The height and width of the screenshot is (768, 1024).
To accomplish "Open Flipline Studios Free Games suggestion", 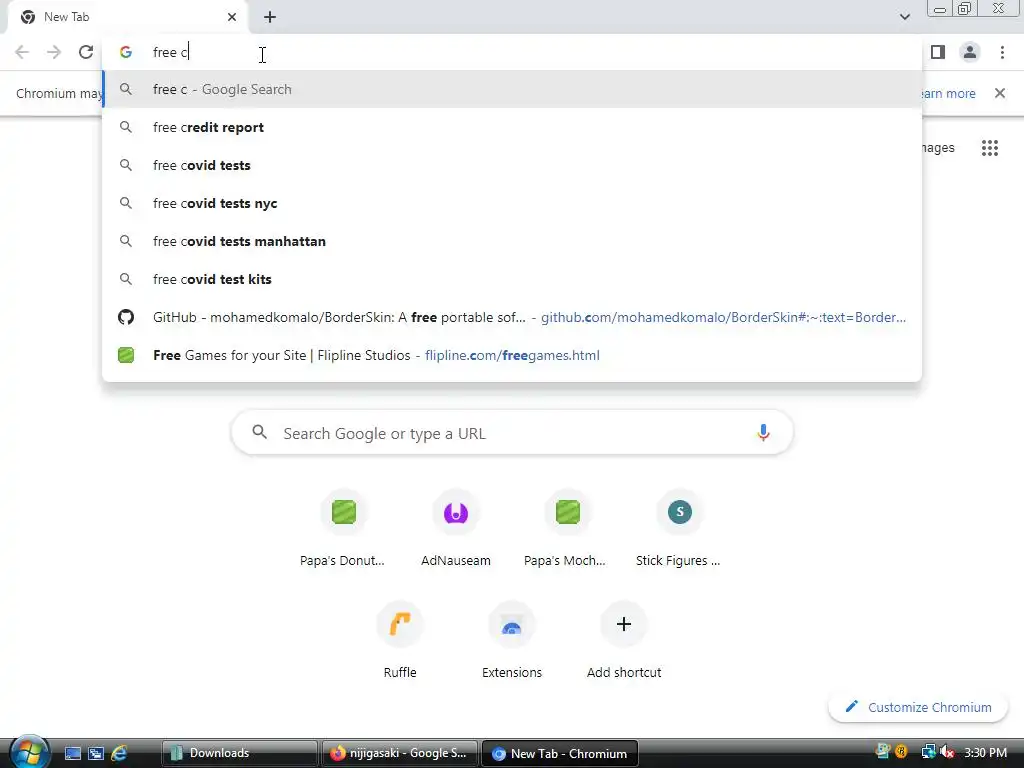I will (512, 355).
